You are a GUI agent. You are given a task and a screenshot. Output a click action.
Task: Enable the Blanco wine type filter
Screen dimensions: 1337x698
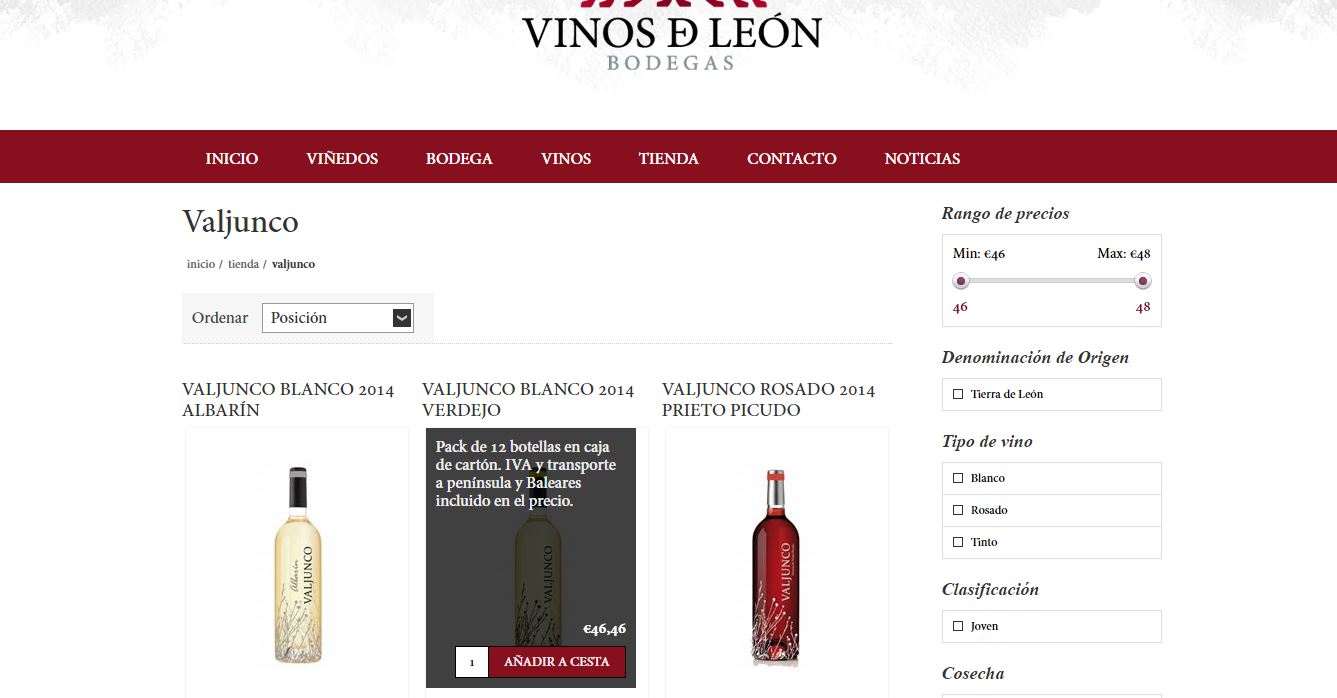pyautogui.click(x=958, y=478)
